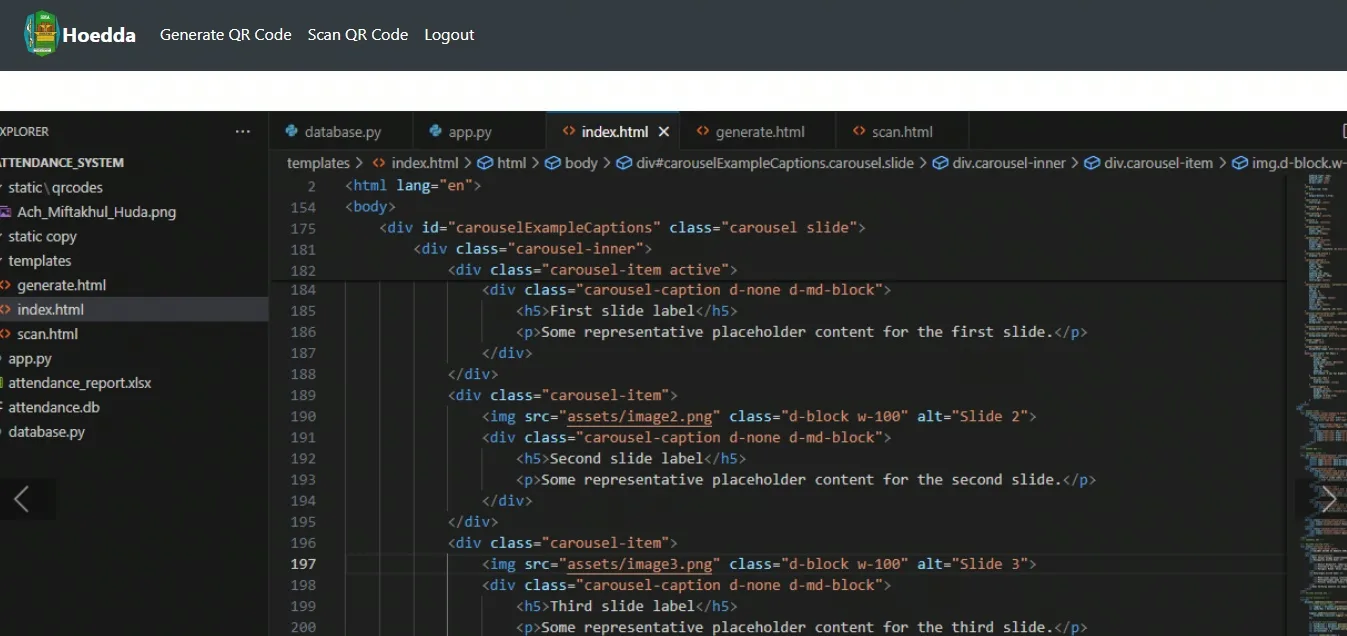Collapse the ATTENDANCE_SYSTEM root folder
The width and height of the screenshot is (1347, 636).
pos(62,162)
